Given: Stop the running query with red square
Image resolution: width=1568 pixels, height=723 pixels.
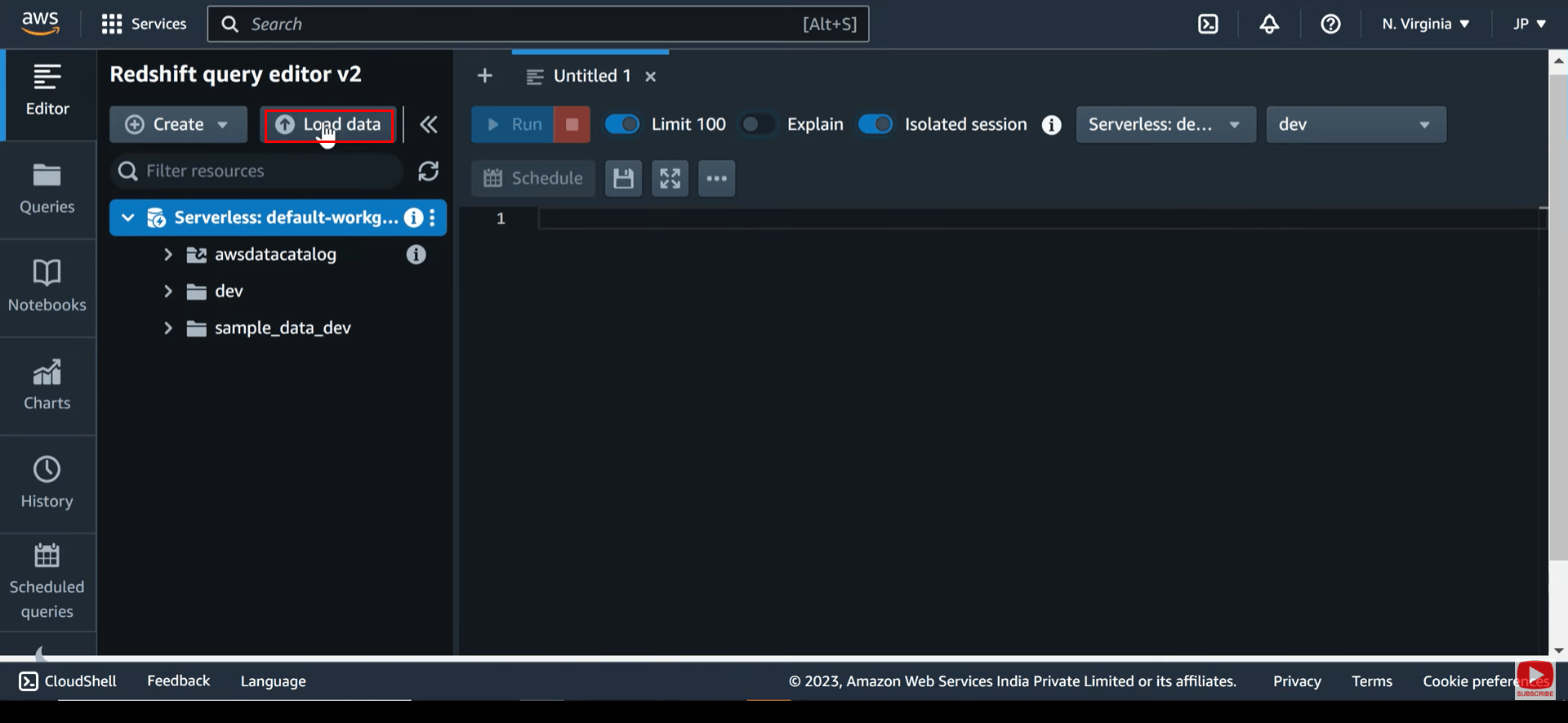Looking at the screenshot, I should (x=572, y=124).
